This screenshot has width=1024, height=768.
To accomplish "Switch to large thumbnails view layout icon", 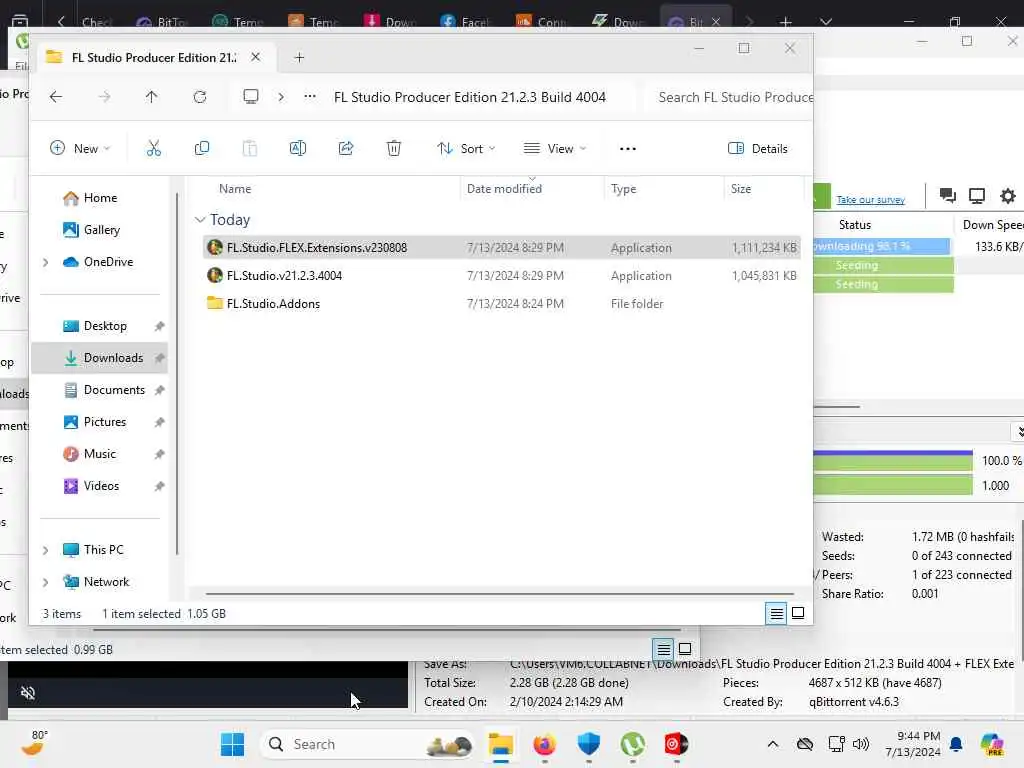I will coord(798,613).
